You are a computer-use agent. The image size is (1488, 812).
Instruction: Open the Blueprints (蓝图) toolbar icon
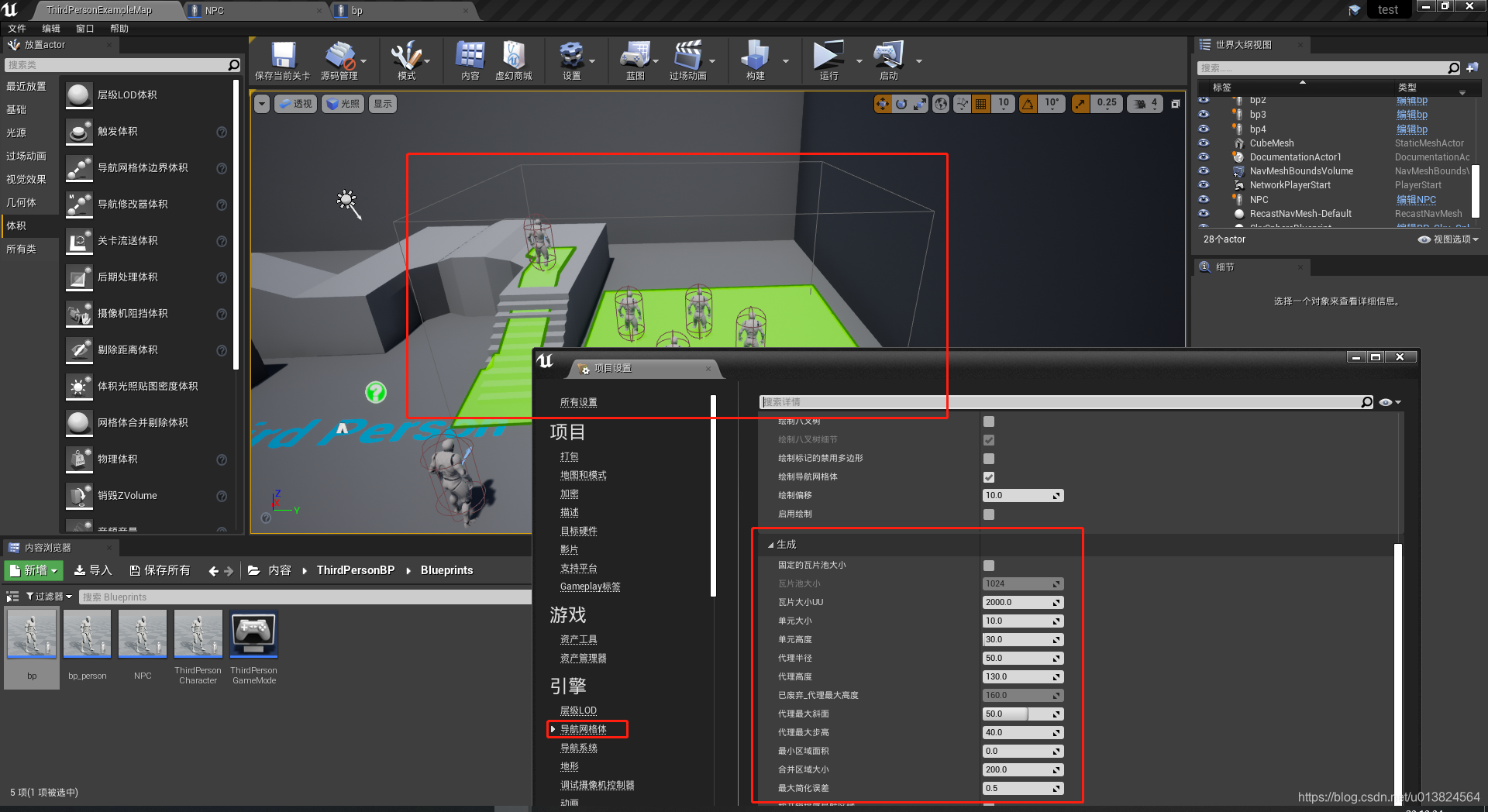pyautogui.click(x=635, y=55)
